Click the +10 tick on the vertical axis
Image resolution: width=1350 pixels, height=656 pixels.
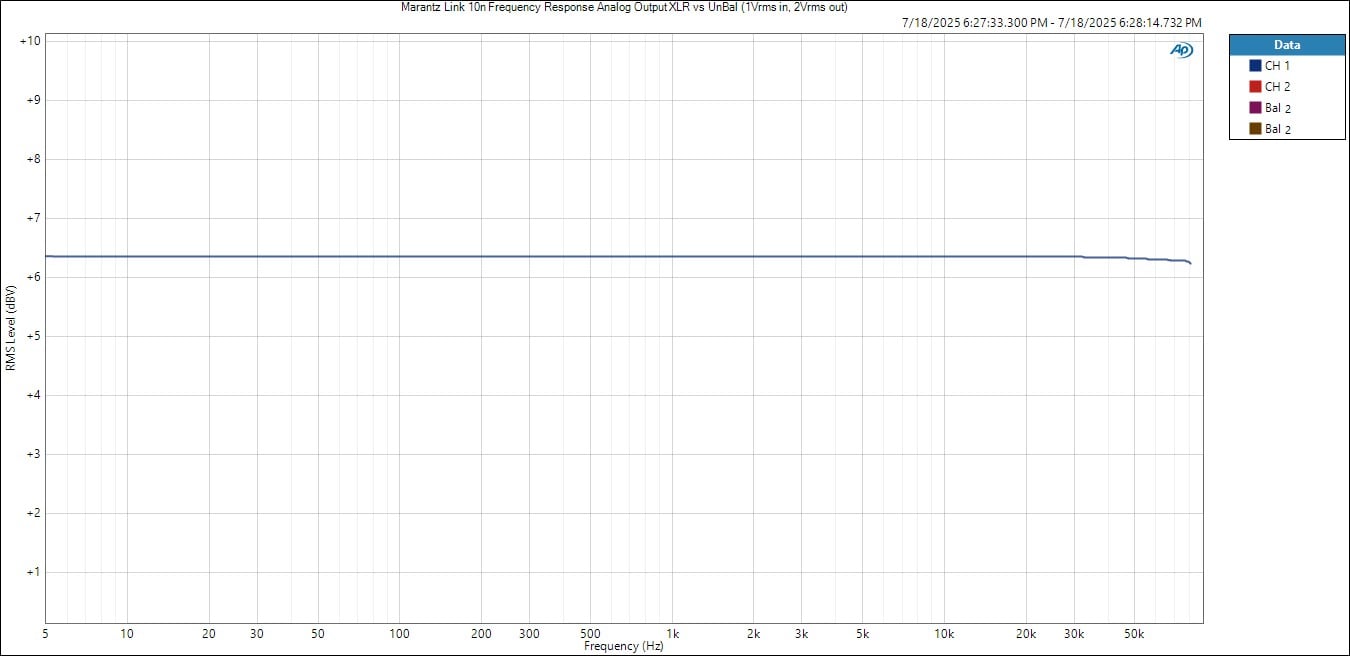[x=29, y=41]
